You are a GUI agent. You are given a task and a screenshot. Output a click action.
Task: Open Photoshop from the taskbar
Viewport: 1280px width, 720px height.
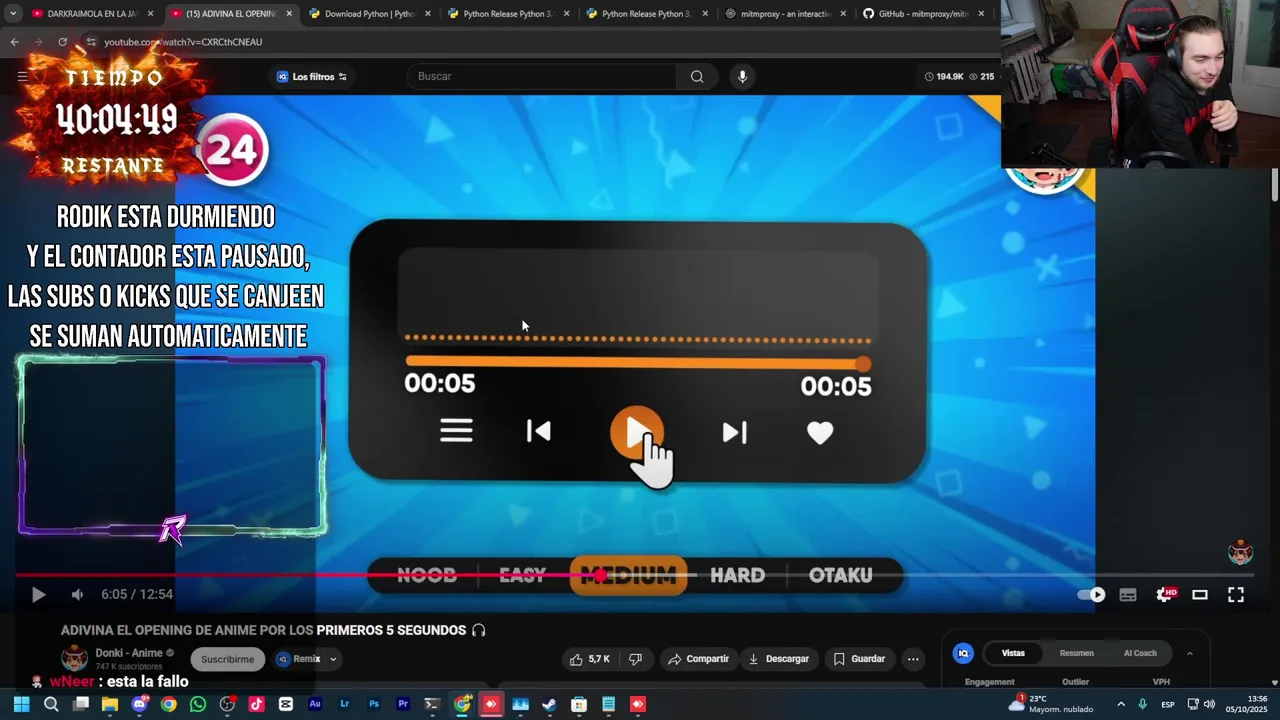point(374,704)
